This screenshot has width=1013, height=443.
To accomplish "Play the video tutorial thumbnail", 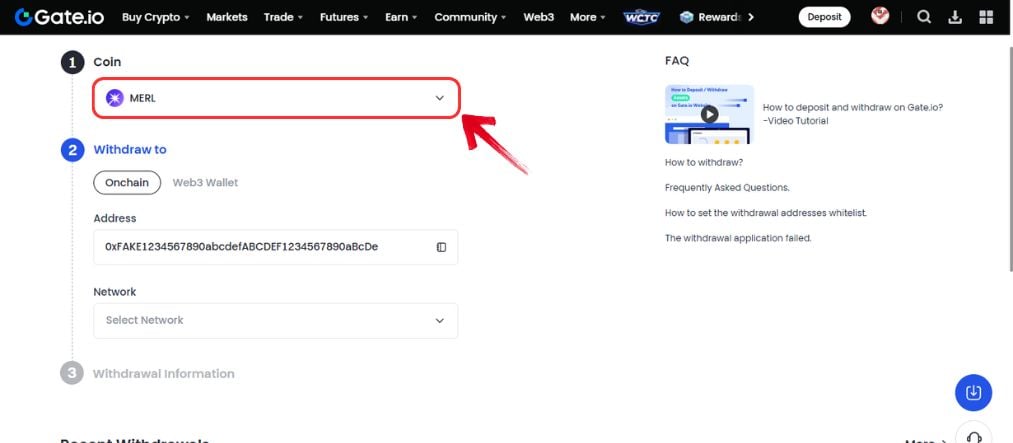I will coord(709,114).
